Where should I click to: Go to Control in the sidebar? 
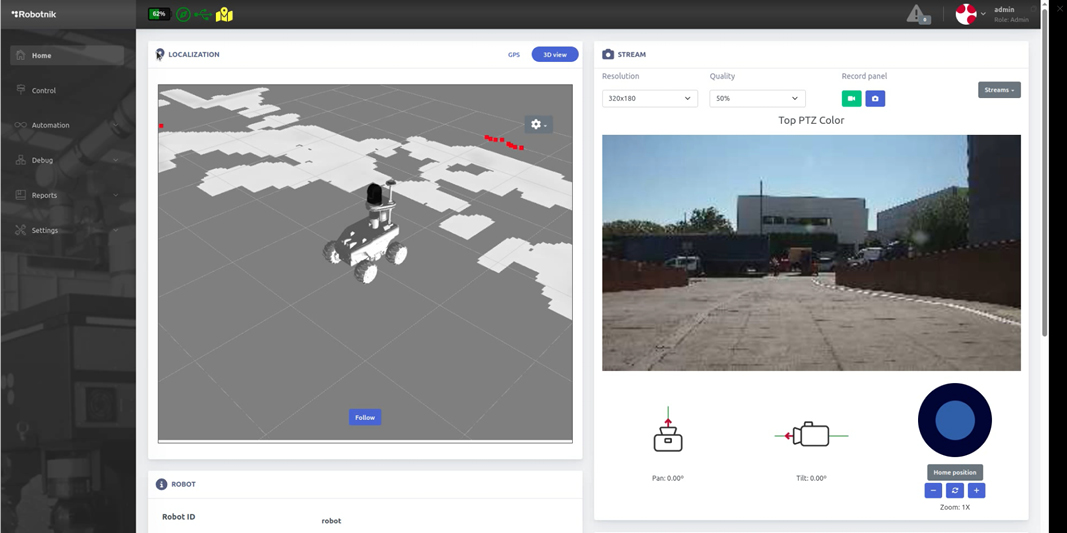44,90
